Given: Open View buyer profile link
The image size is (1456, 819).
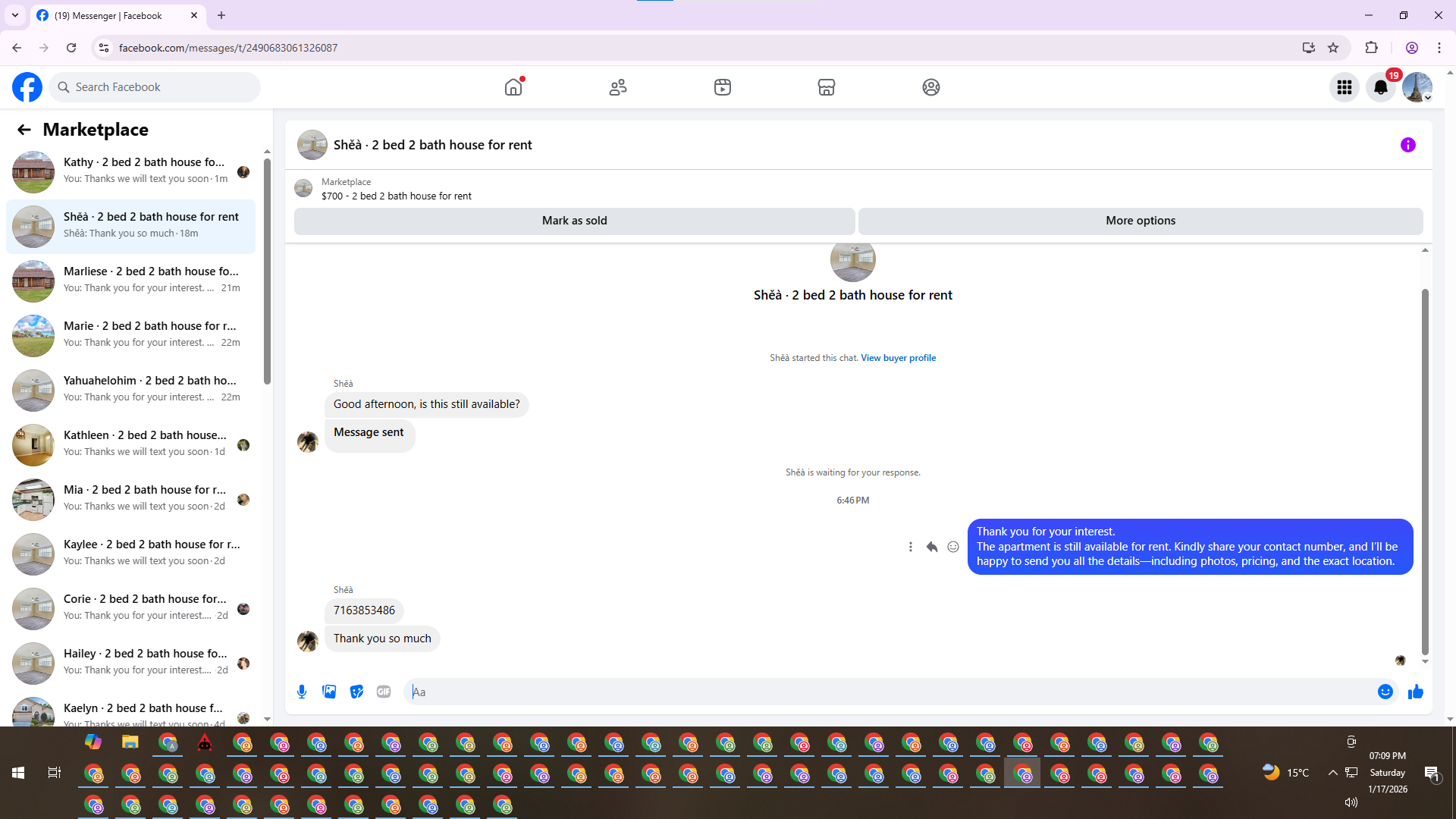Looking at the screenshot, I should pos(898,358).
